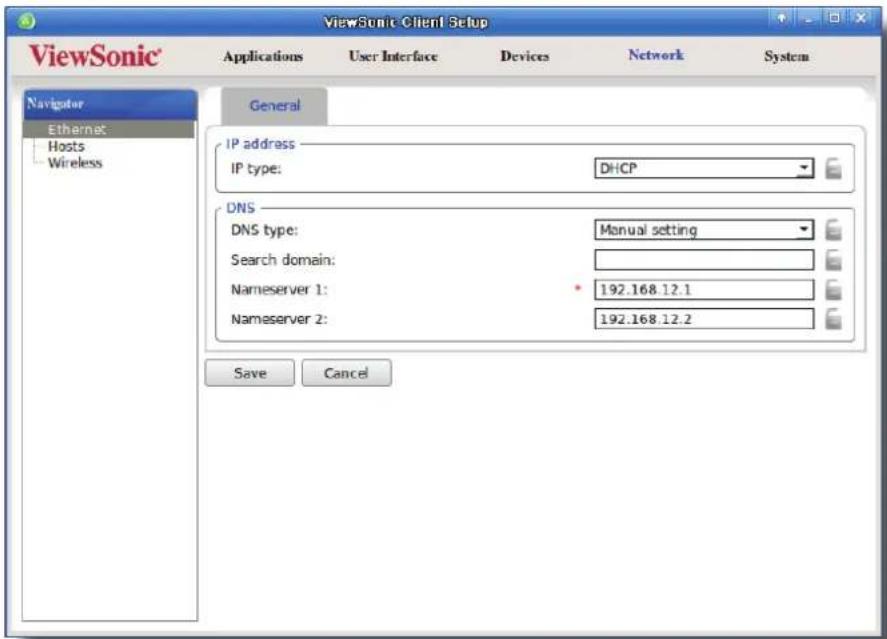The height and width of the screenshot is (639, 887).
Task: Click the 'Search domain:' label
Action: click(x=283, y=260)
